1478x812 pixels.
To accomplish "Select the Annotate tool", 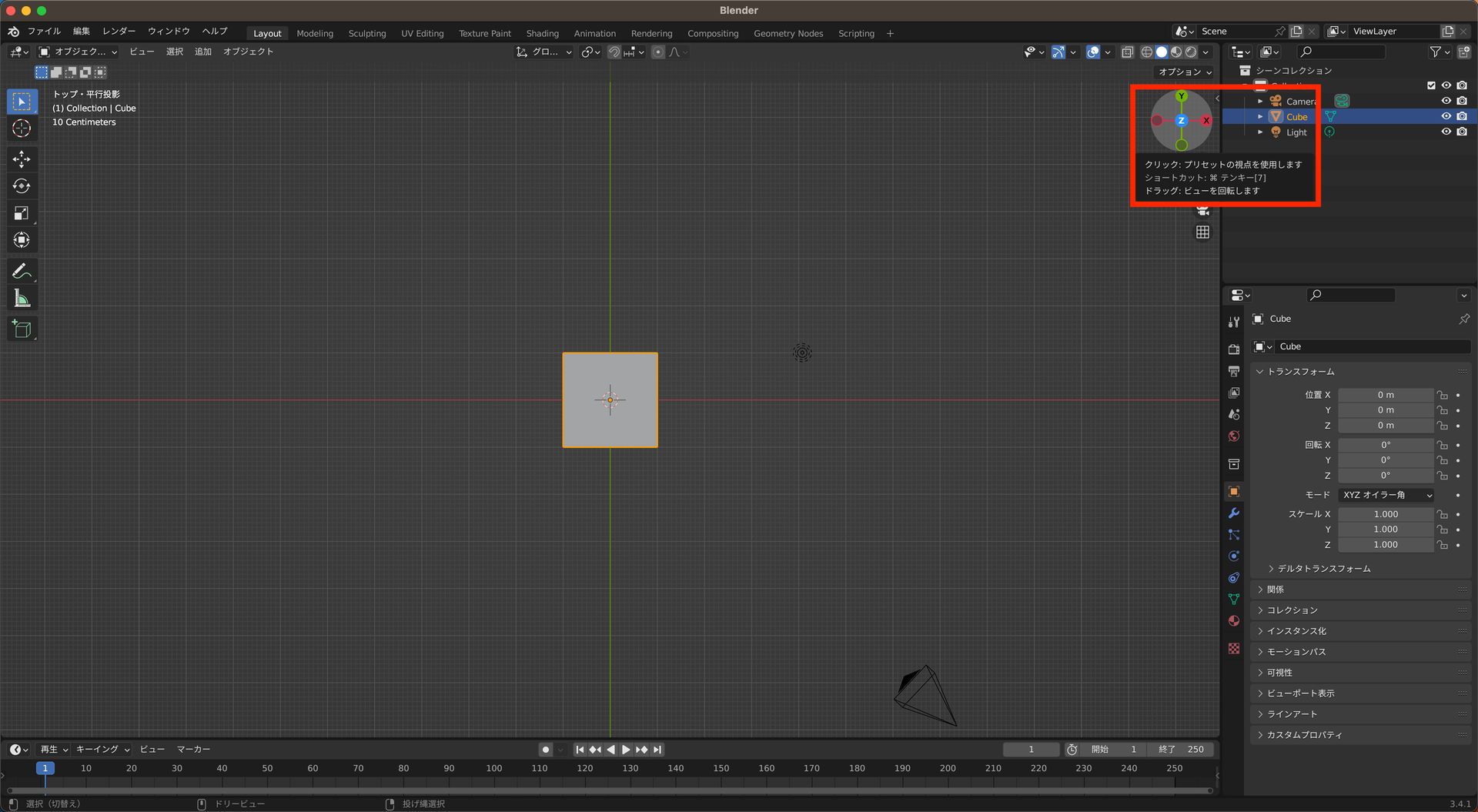I will click(x=22, y=270).
